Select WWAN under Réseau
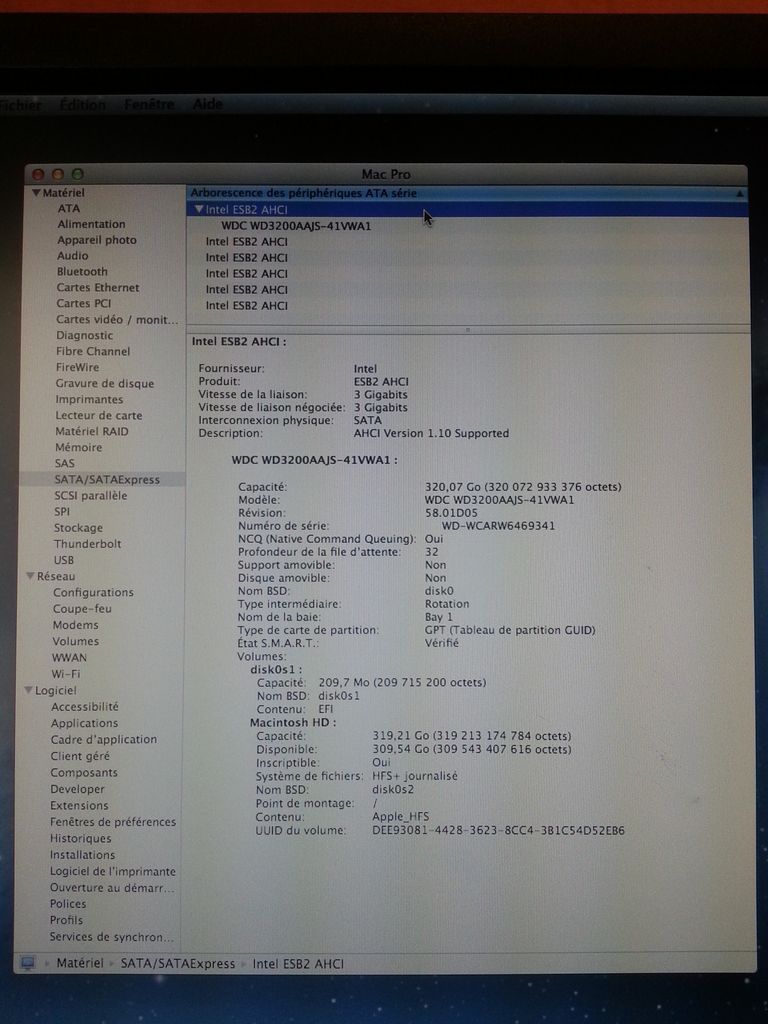Image resolution: width=768 pixels, height=1024 pixels. pyautogui.click(x=69, y=658)
